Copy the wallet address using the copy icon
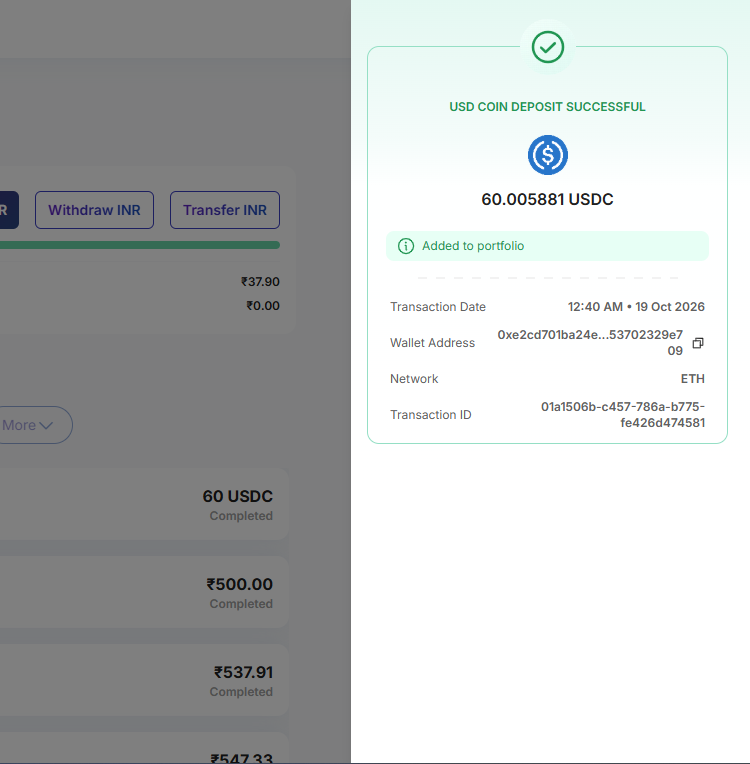 [x=698, y=343]
